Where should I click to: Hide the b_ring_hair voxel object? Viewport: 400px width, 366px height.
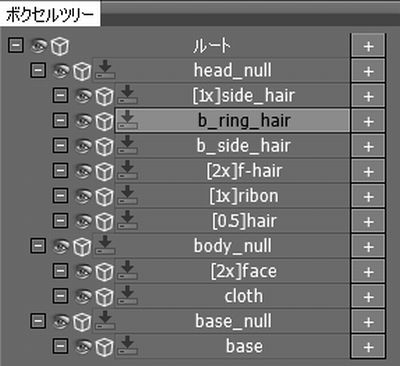click(x=84, y=121)
